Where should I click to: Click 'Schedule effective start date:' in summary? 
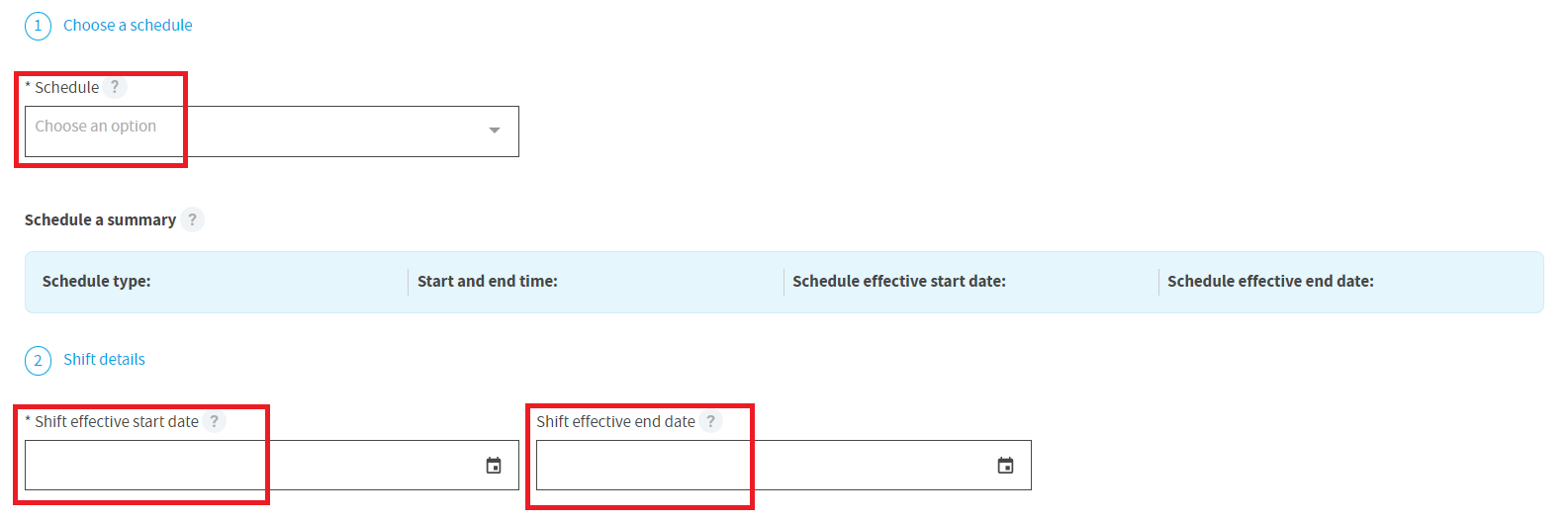point(899,281)
